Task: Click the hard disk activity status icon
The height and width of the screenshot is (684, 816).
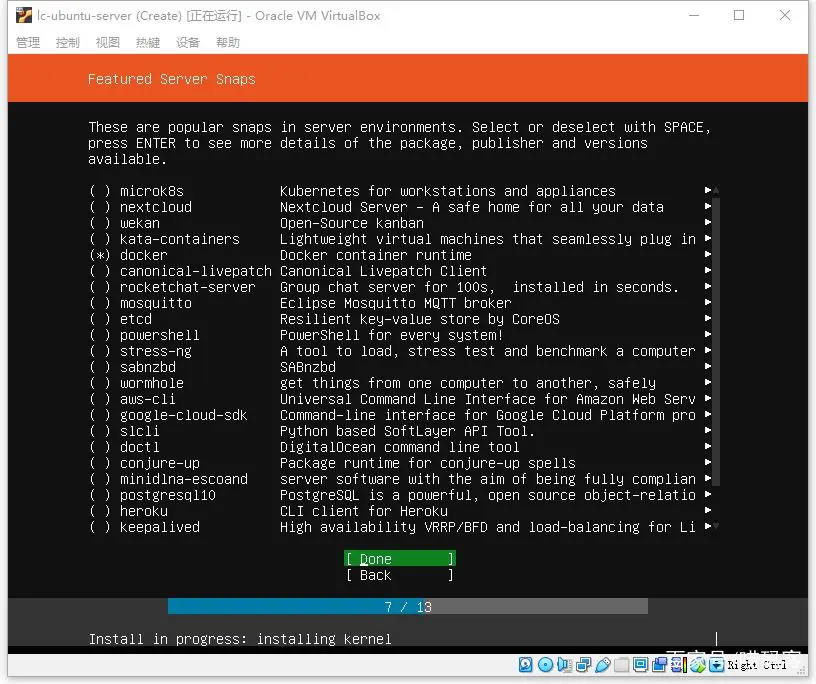Action: 526,665
